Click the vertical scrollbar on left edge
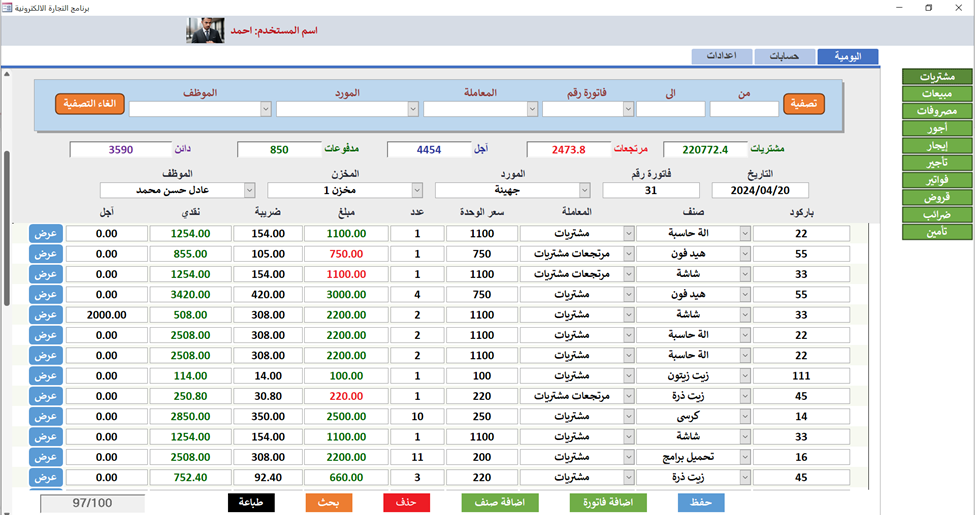975x515 pixels. click(x=7, y=228)
